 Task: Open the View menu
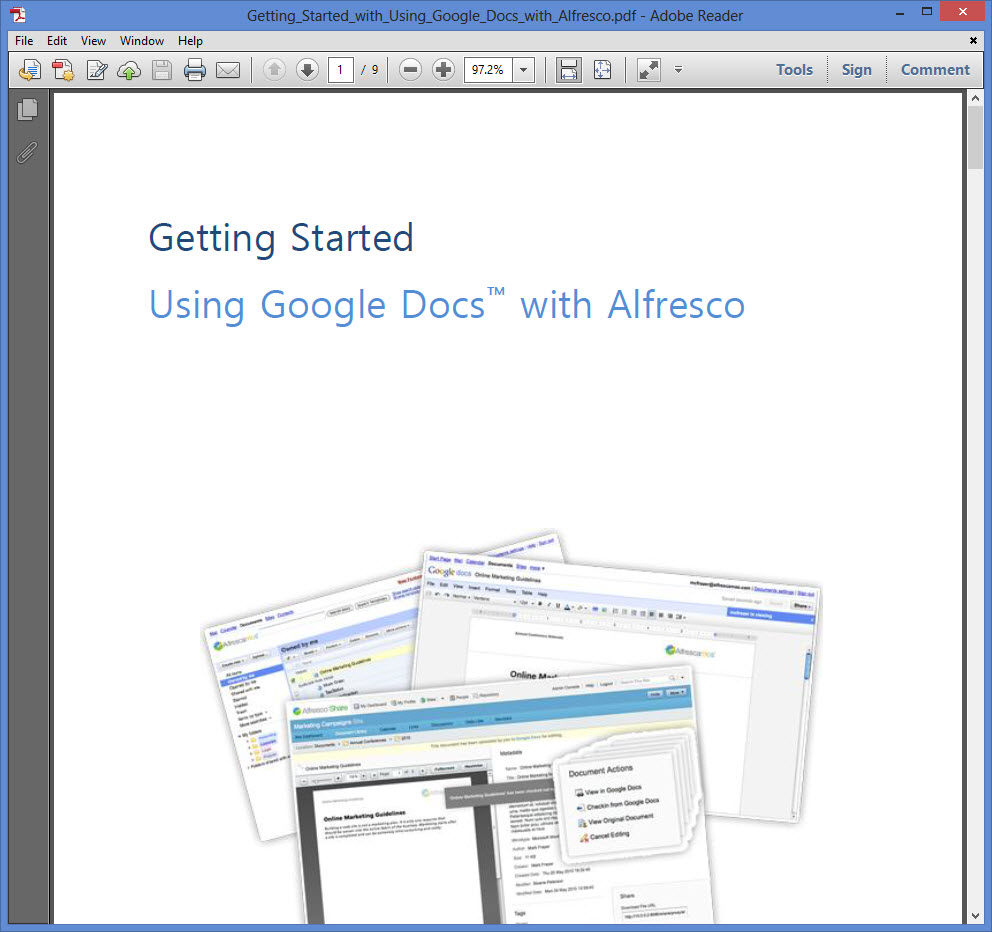coord(93,41)
